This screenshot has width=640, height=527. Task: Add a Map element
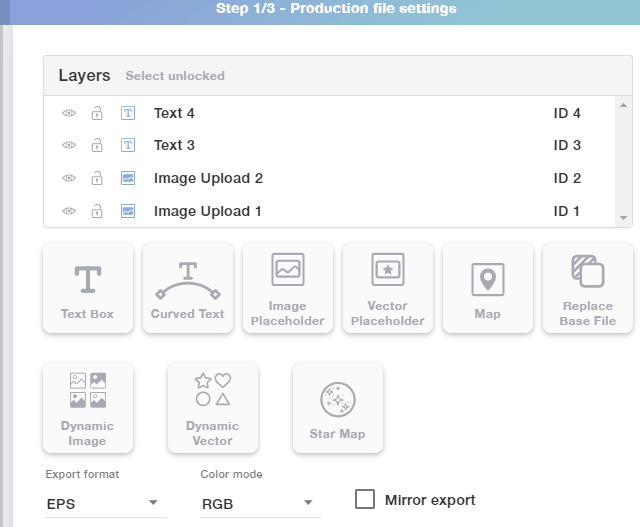click(488, 288)
